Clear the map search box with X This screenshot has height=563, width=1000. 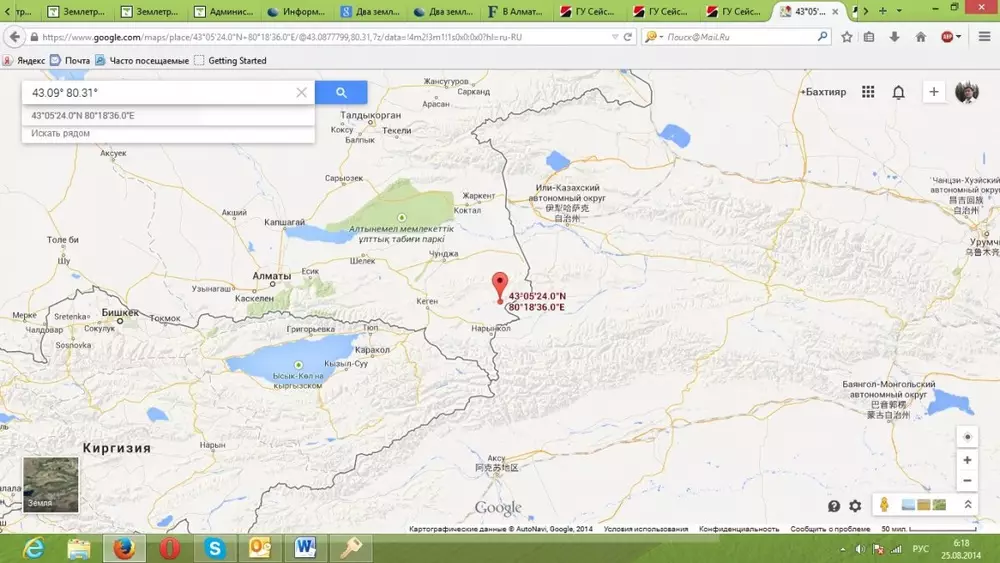[x=301, y=92]
